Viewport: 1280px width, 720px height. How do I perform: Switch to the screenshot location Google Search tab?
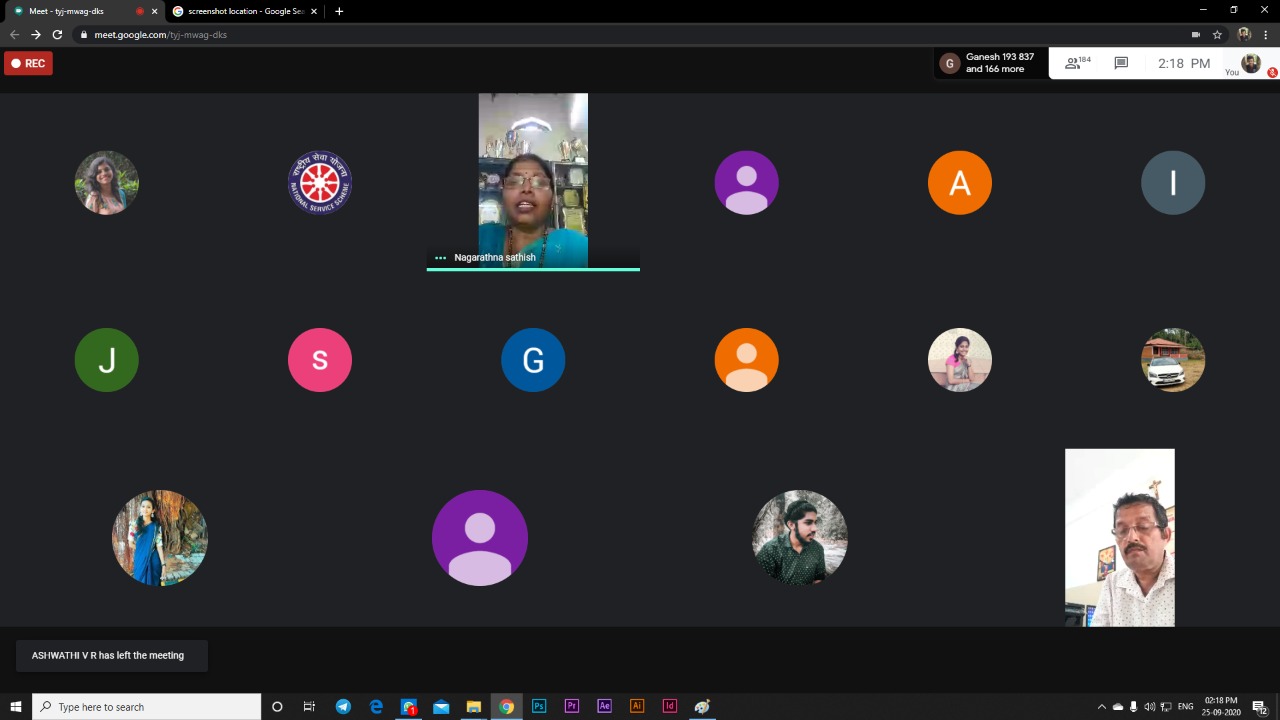coord(245,11)
